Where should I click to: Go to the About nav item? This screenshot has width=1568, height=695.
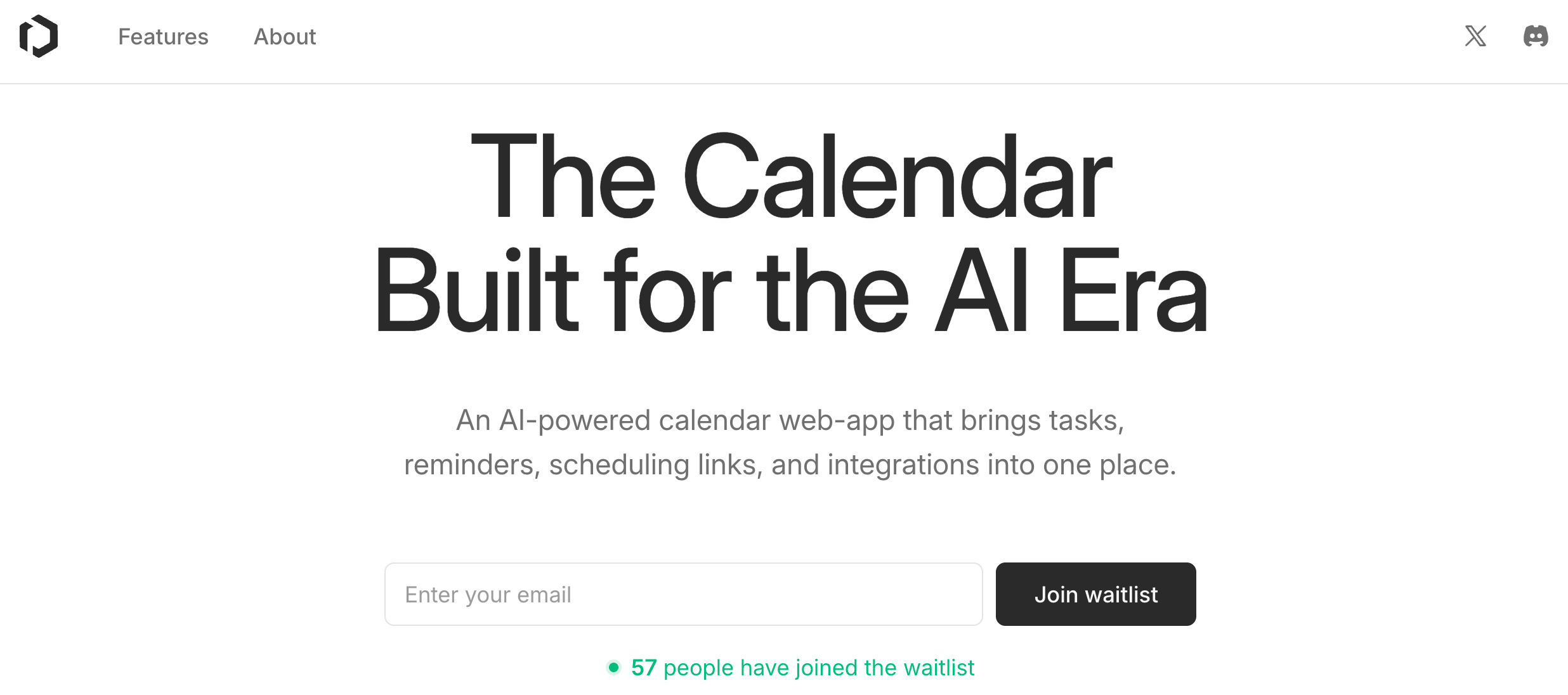[285, 37]
